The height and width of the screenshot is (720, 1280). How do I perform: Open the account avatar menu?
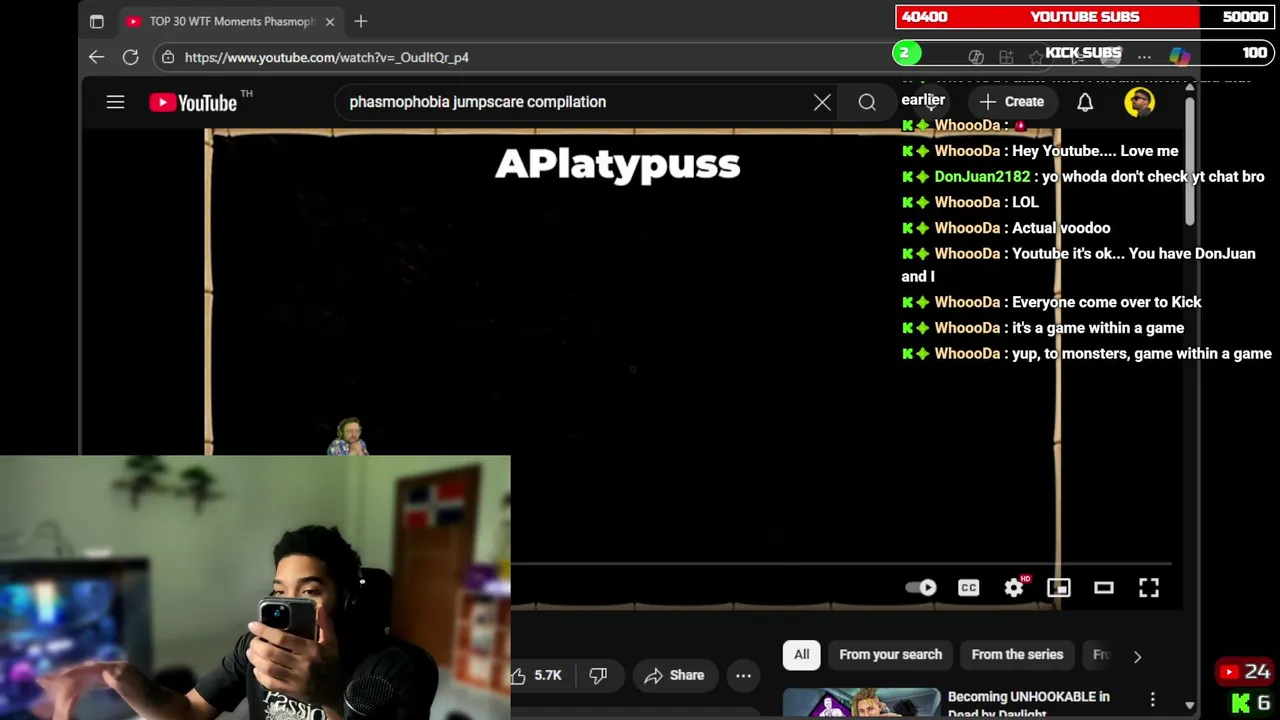1139,102
